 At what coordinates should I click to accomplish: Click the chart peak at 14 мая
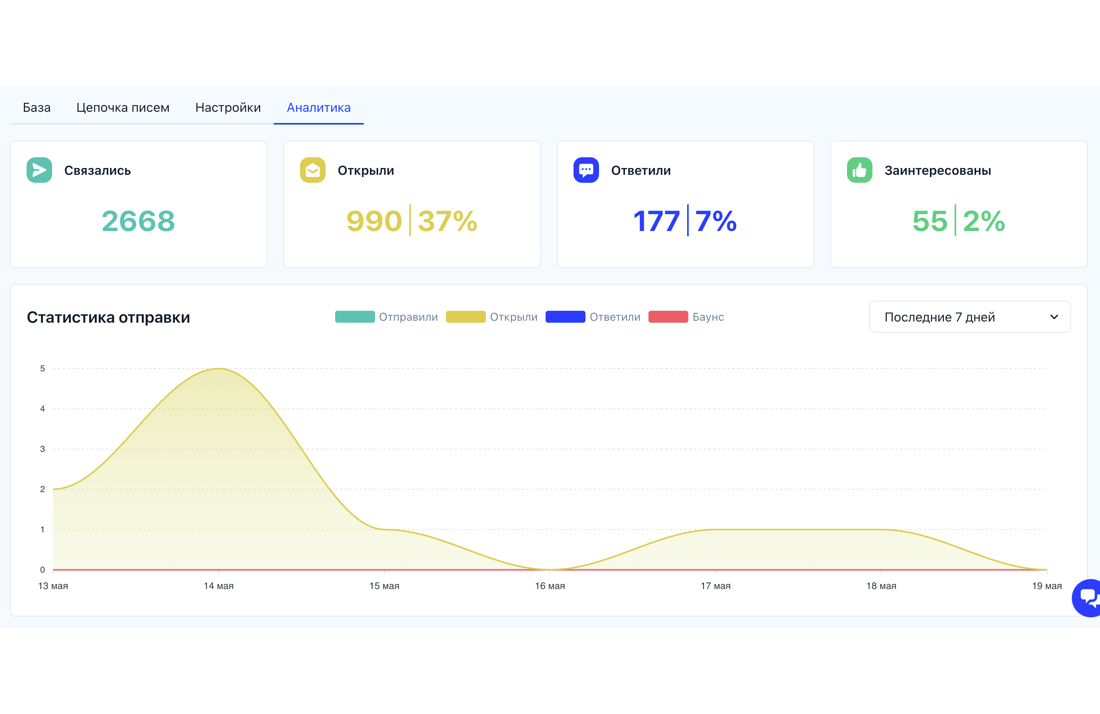tap(219, 369)
